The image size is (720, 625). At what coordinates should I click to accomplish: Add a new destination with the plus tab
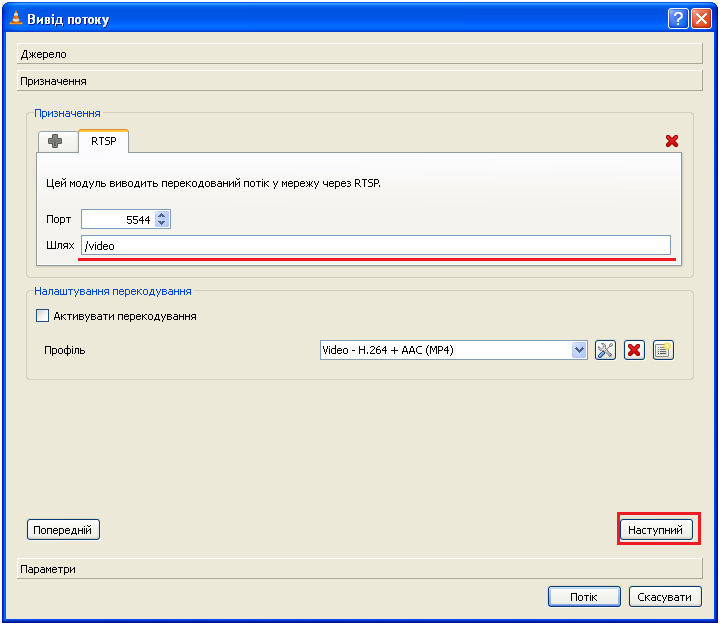pyautogui.click(x=57, y=141)
